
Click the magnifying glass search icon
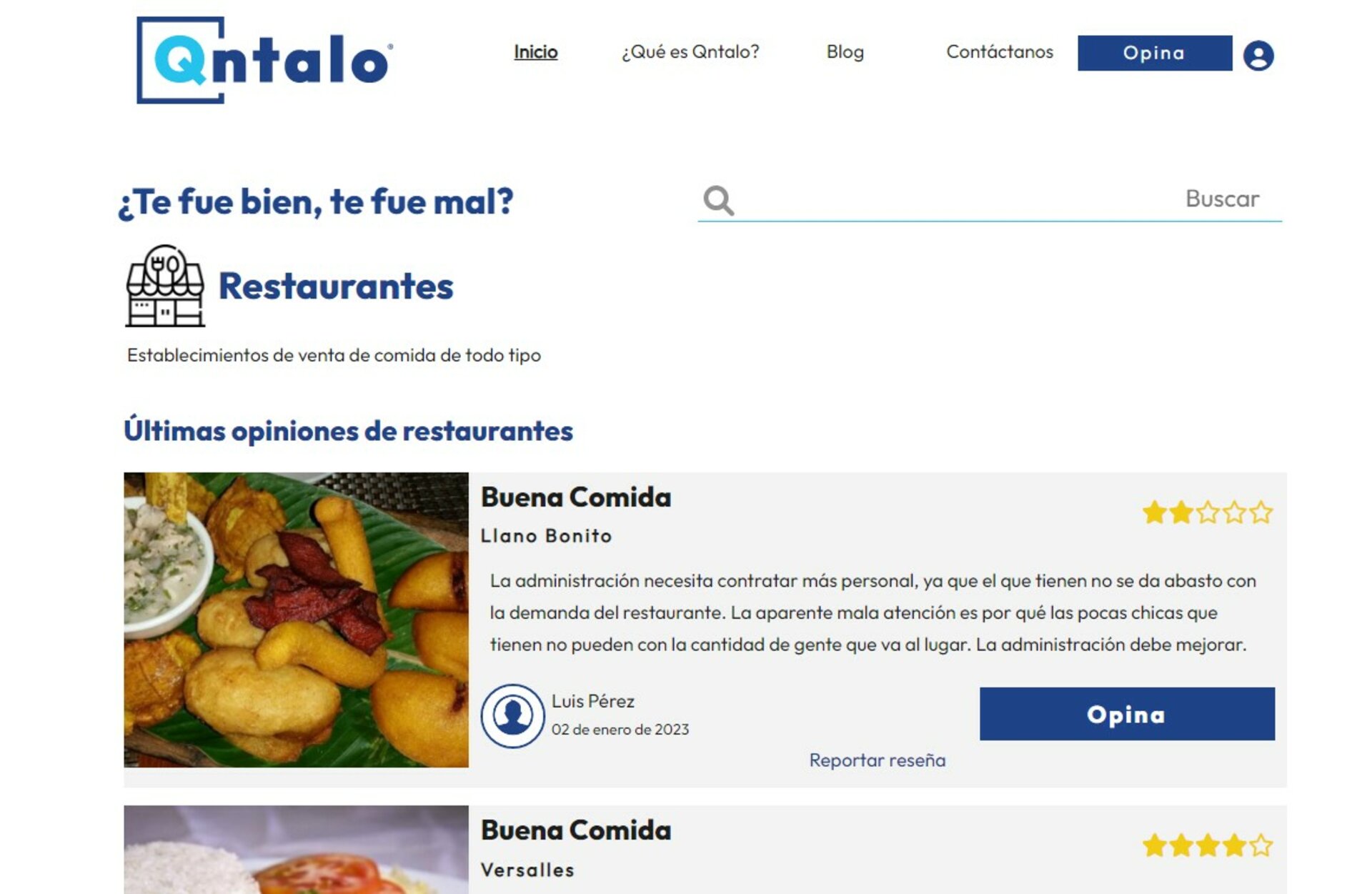tap(718, 201)
